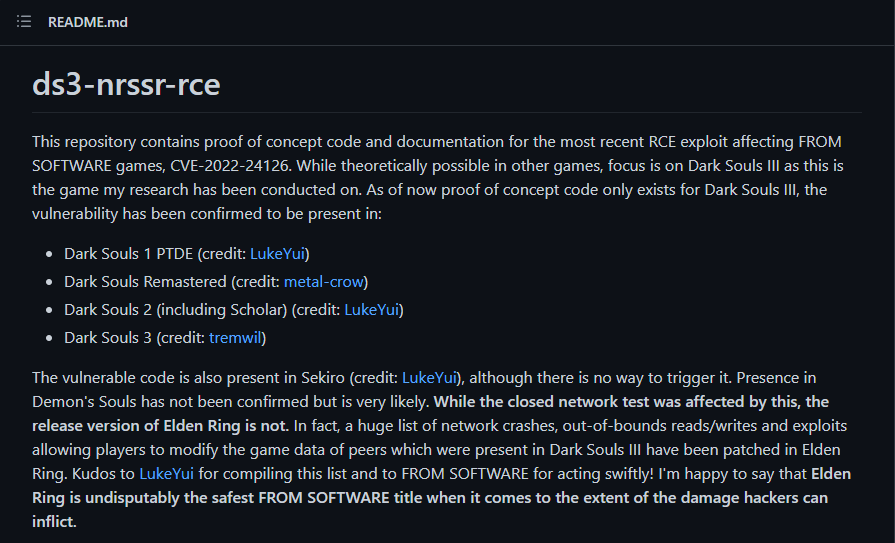Click the word 'Sekiro' in the paragraph
This screenshot has width=895, height=543.
(323, 377)
